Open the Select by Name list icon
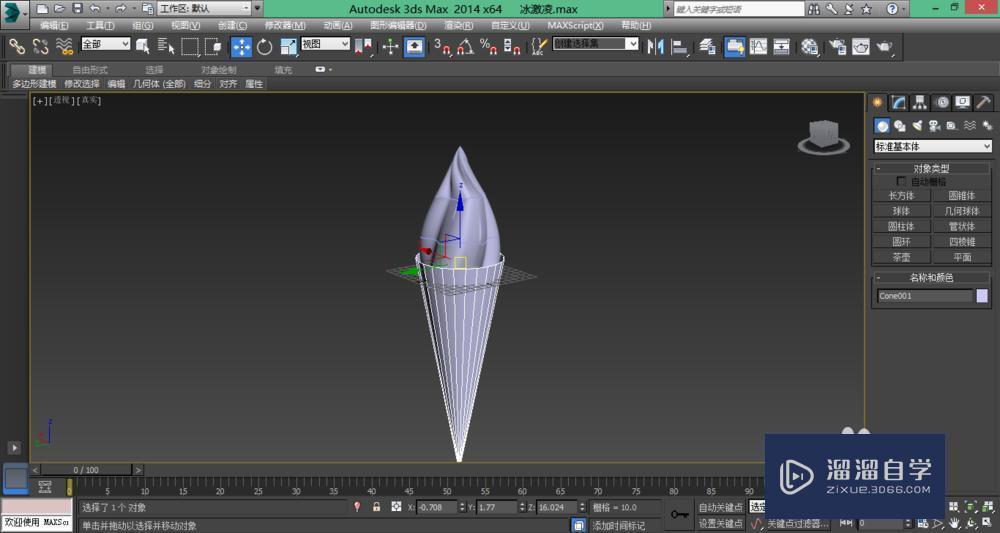Screen dimensions: 1000x533 (x=166, y=46)
